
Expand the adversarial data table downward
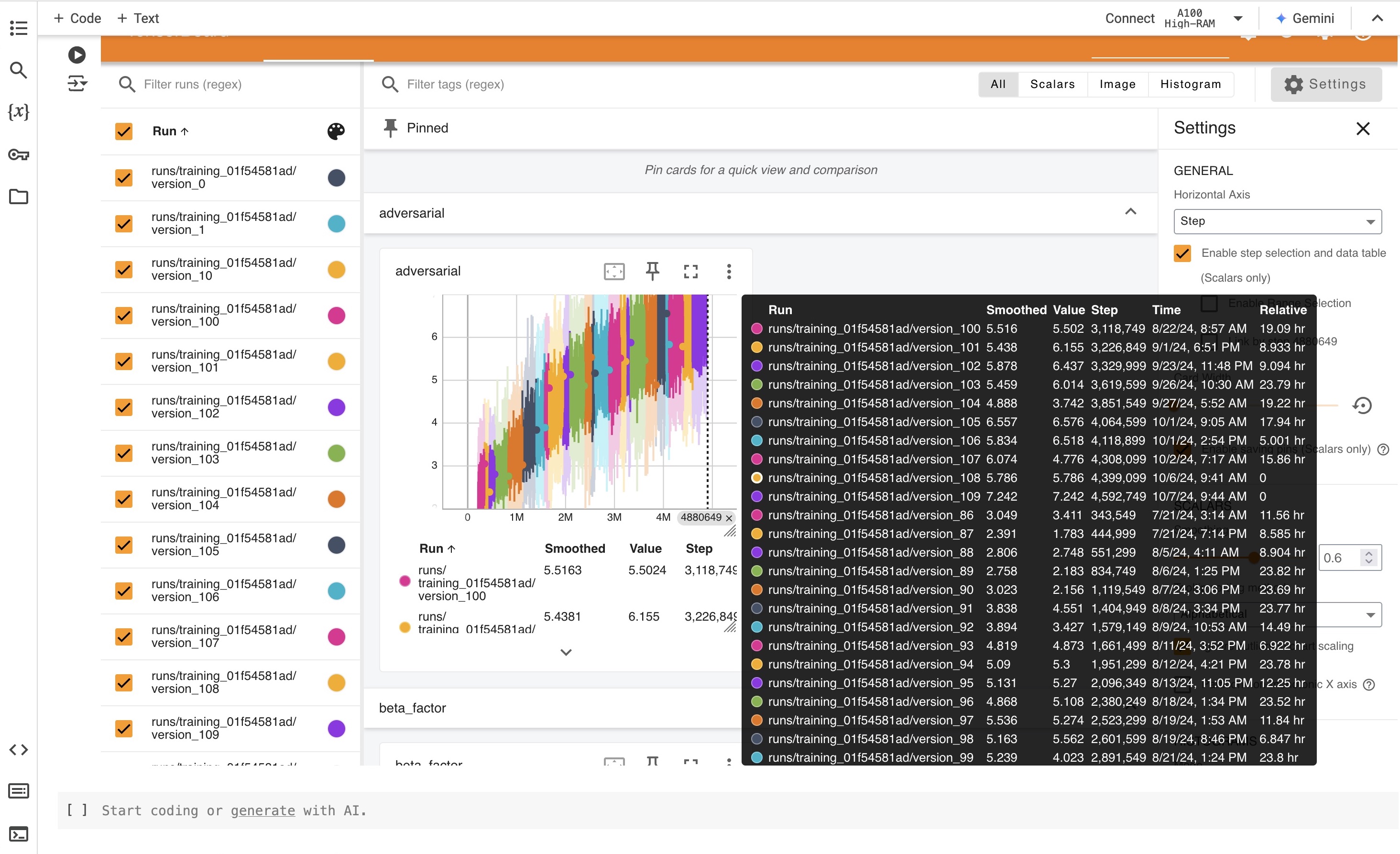point(565,652)
